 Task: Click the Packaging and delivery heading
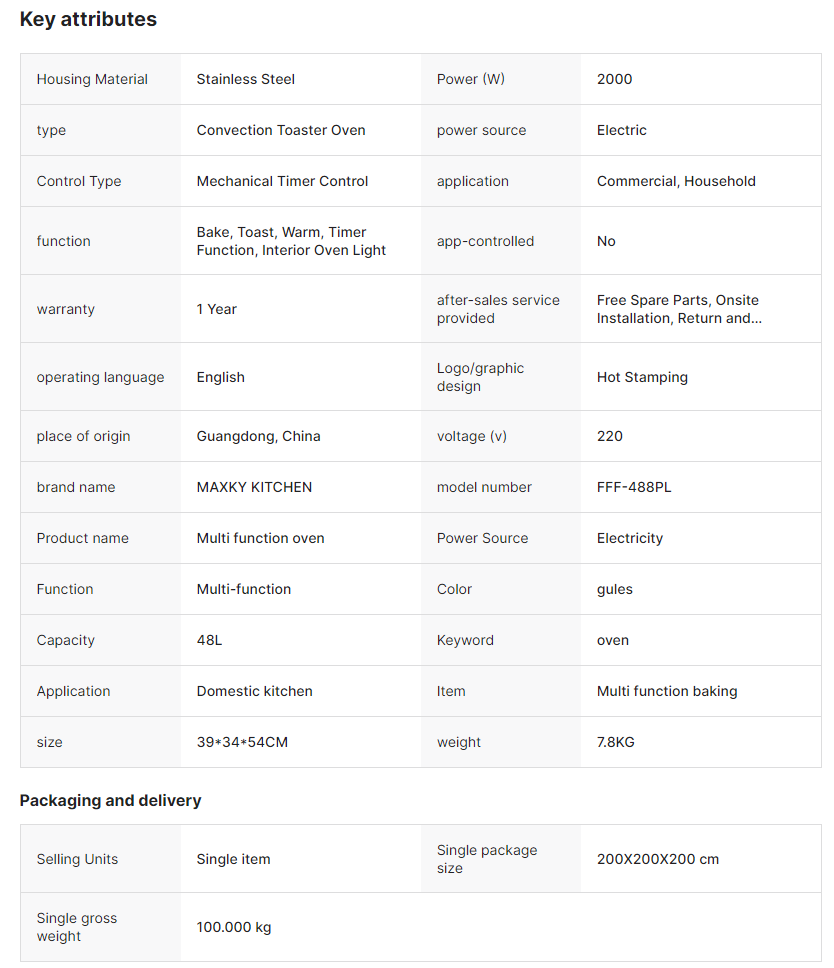(x=110, y=800)
